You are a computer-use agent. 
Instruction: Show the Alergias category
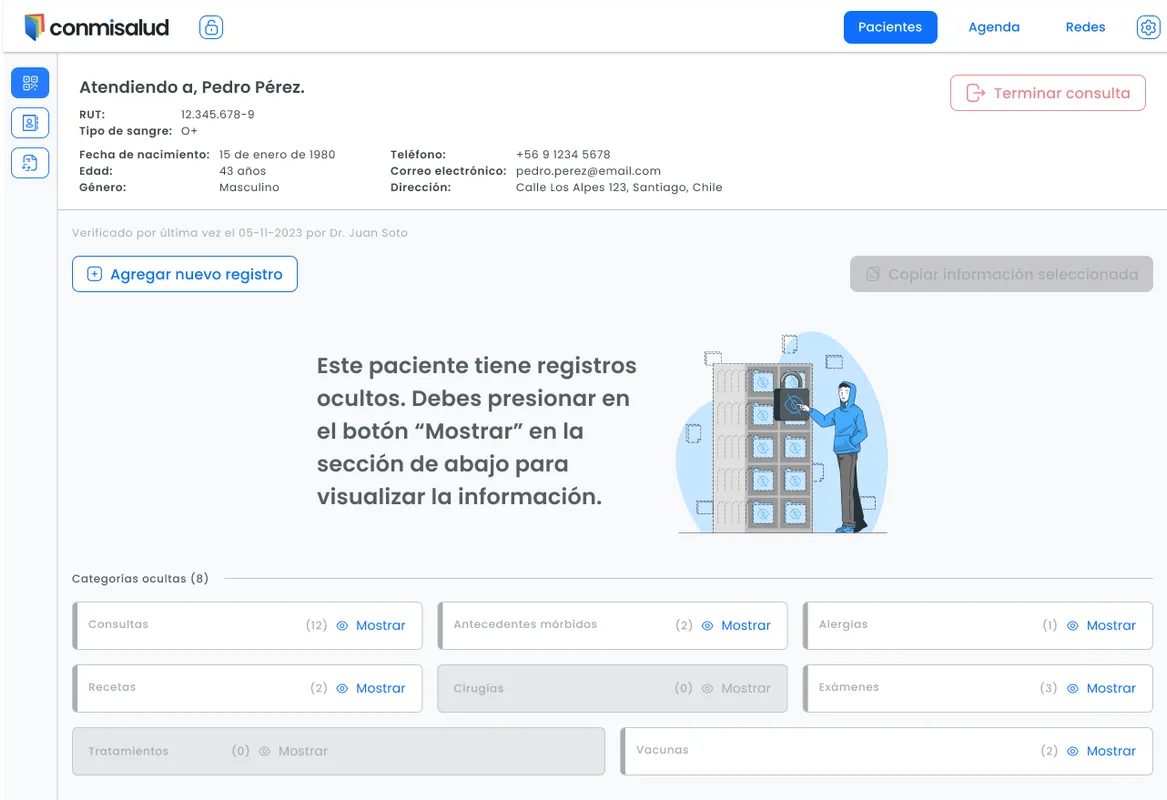[1102, 626]
